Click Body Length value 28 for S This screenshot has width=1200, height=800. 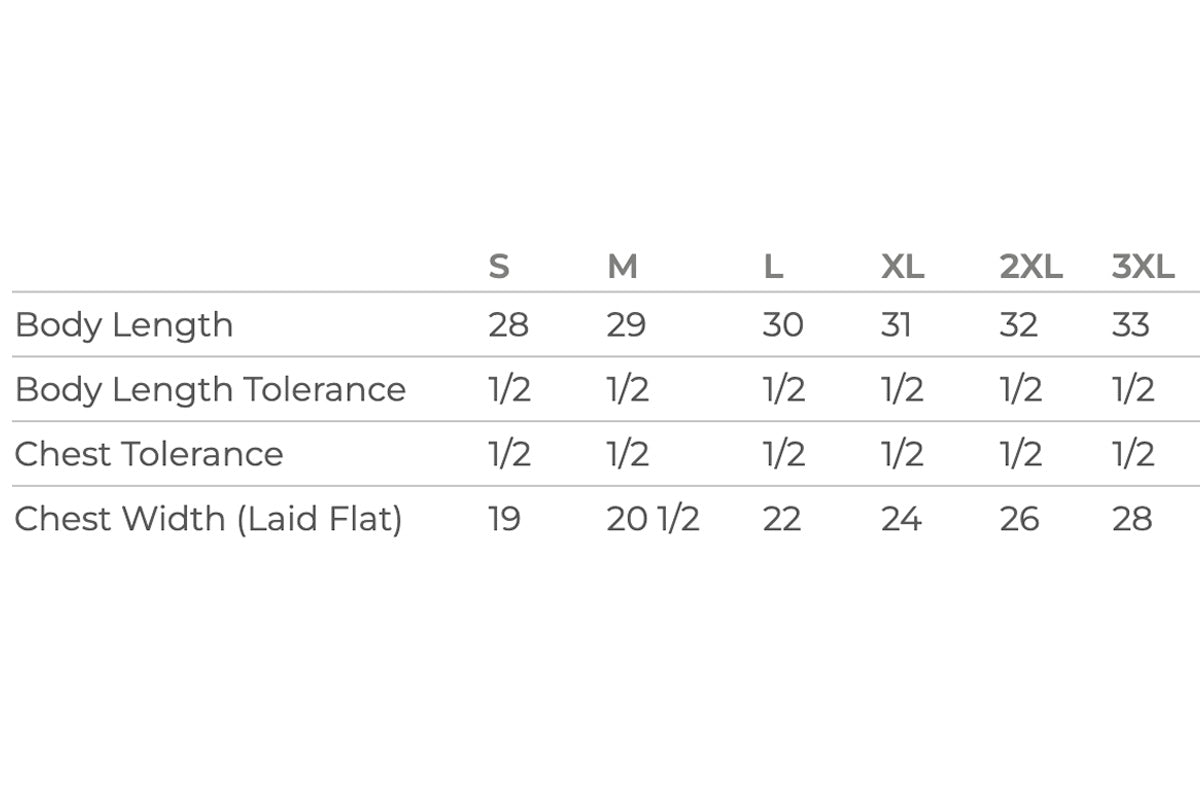[508, 325]
